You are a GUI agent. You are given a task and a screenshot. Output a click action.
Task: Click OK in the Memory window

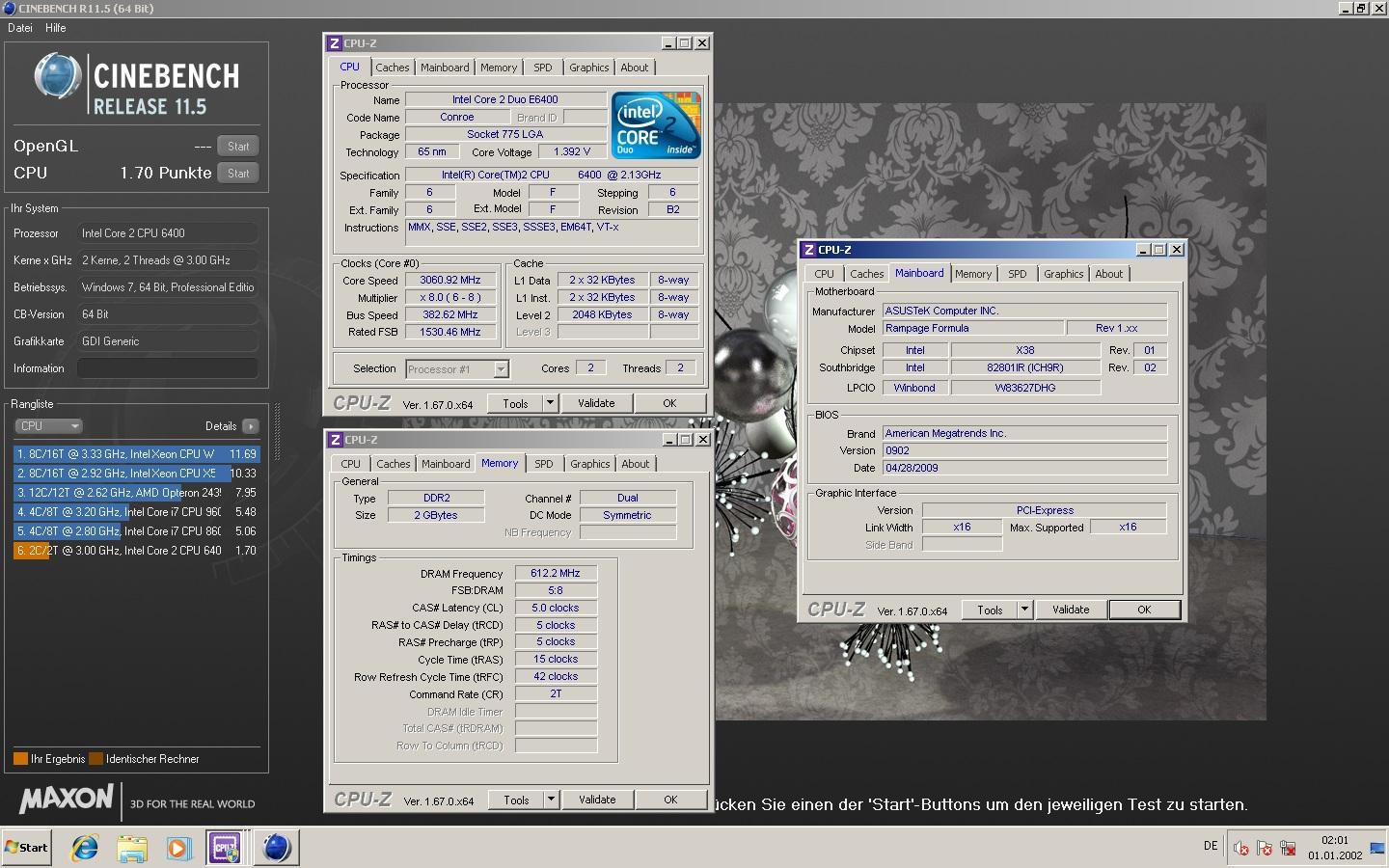click(x=670, y=800)
